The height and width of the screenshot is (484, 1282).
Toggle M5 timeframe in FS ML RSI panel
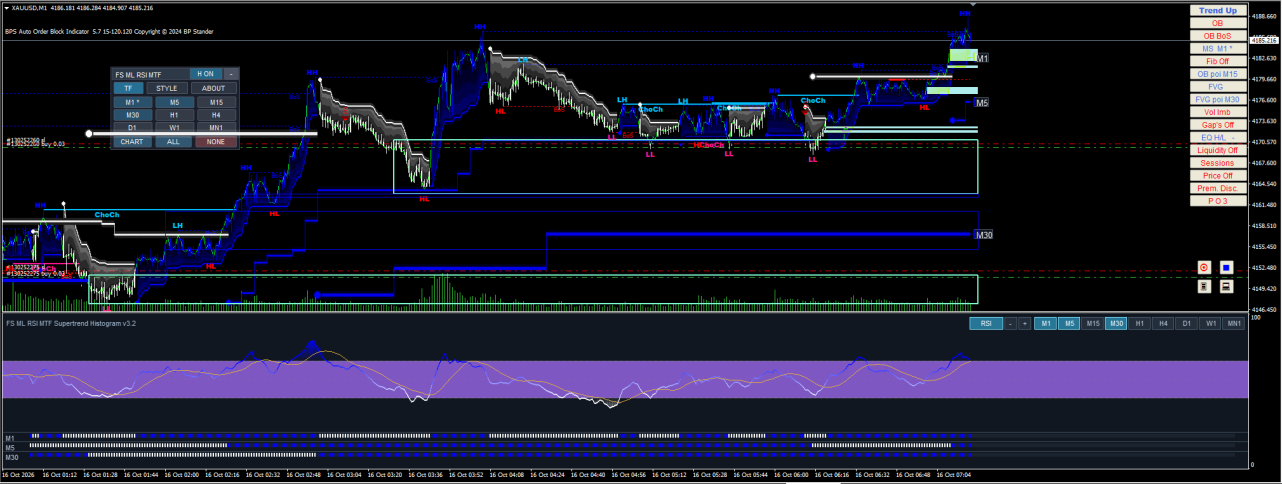tap(174, 102)
